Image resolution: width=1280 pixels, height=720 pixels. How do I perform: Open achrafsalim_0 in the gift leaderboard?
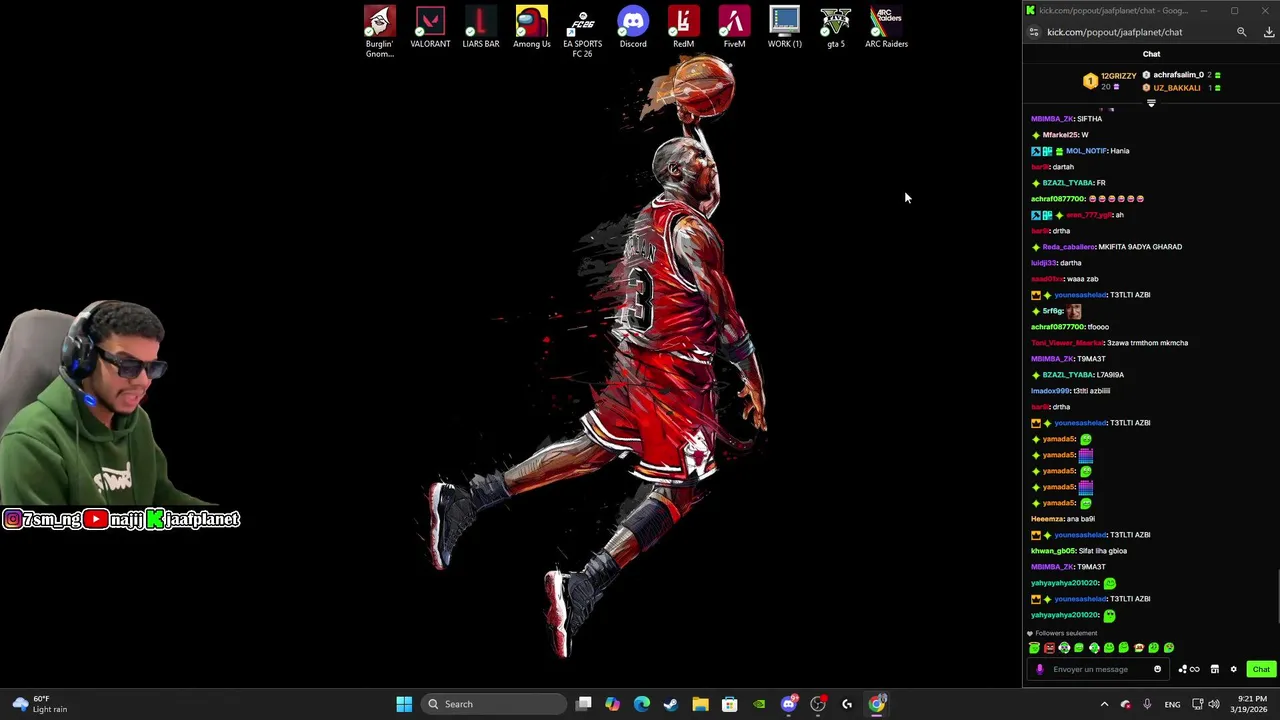(1178, 75)
